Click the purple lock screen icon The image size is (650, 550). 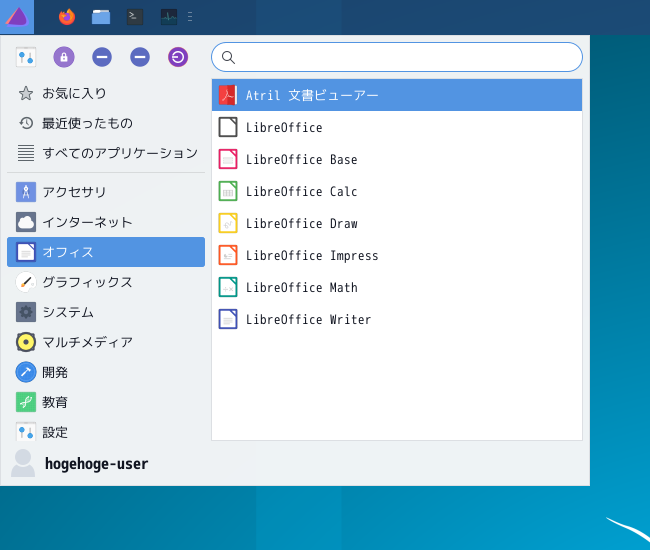tap(64, 57)
